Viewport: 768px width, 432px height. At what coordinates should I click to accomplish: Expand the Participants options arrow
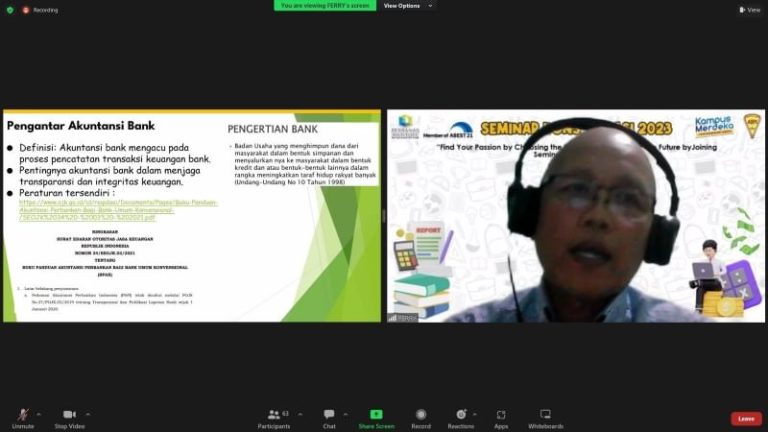click(x=300, y=414)
